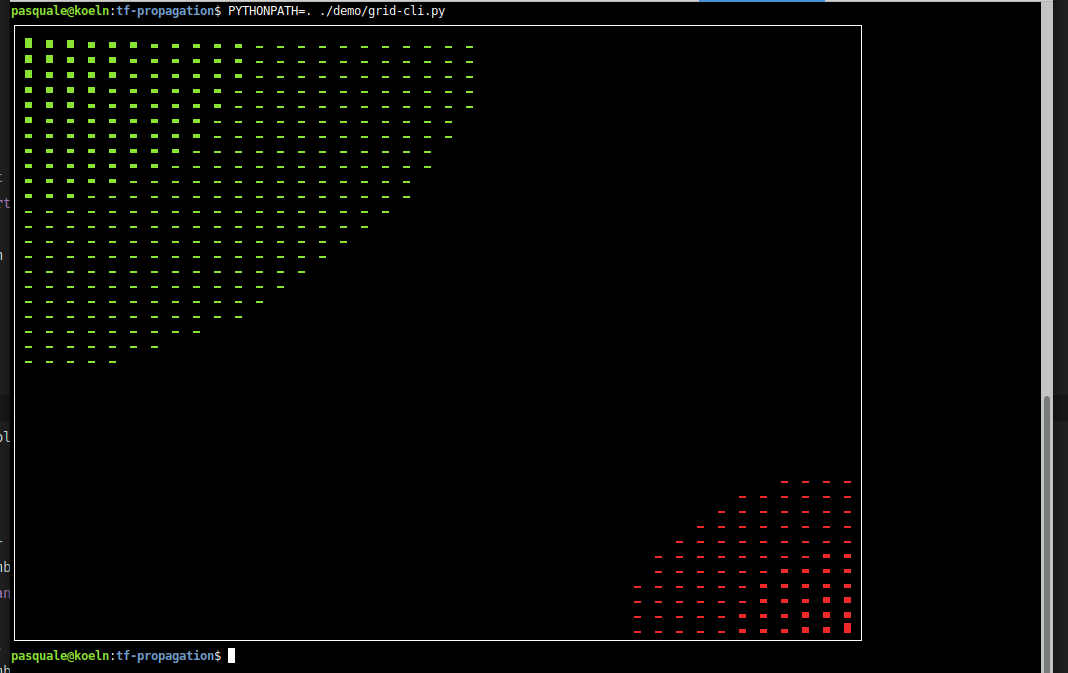Click the largest red square in grid's bottom-right corner
The image size is (1068, 673).
[x=847, y=628]
